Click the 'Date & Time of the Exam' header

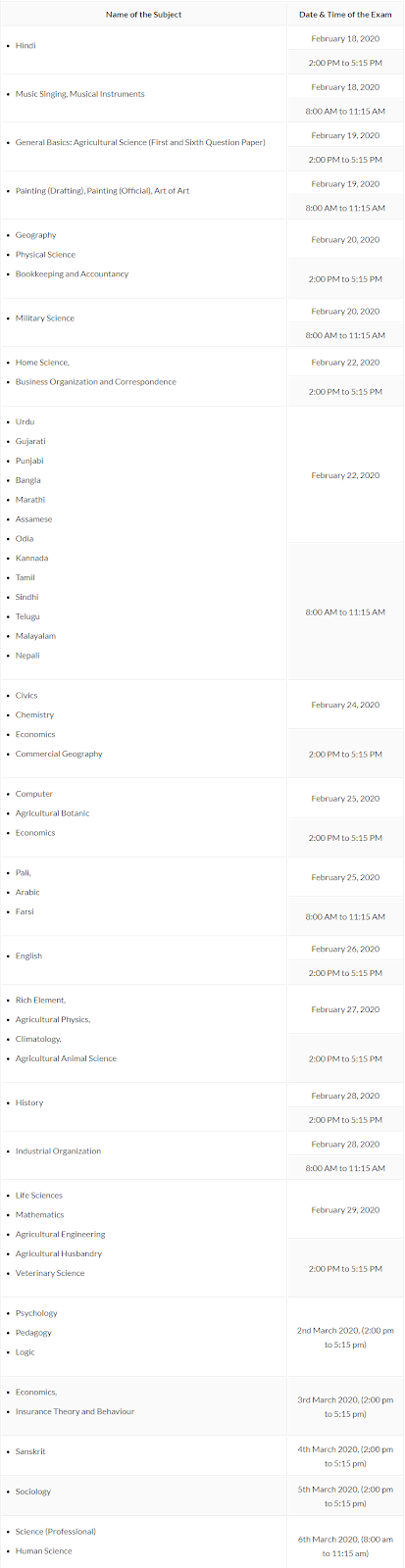coord(345,15)
